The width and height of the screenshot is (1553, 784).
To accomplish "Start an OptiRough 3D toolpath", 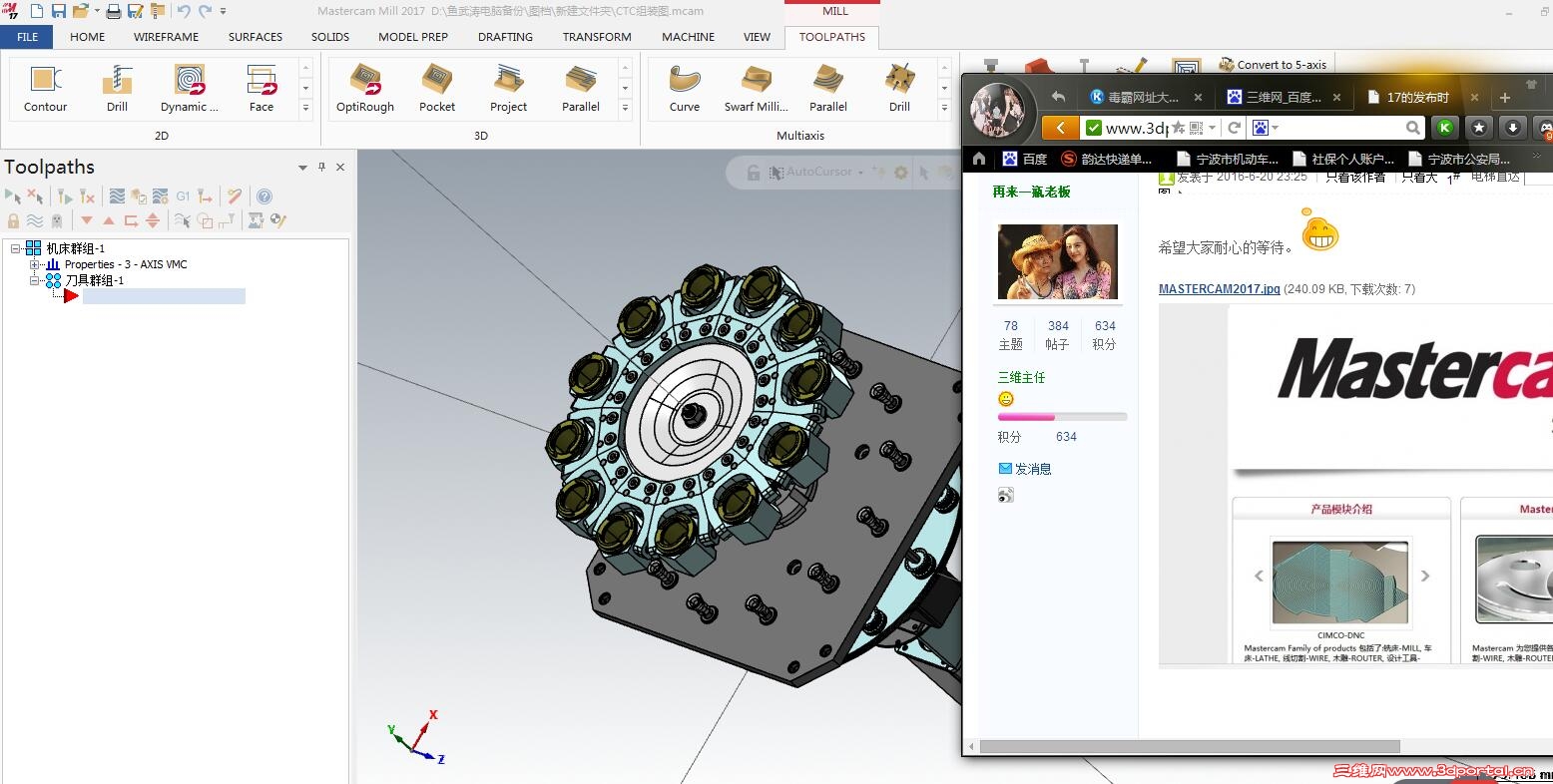I will 365,88.
